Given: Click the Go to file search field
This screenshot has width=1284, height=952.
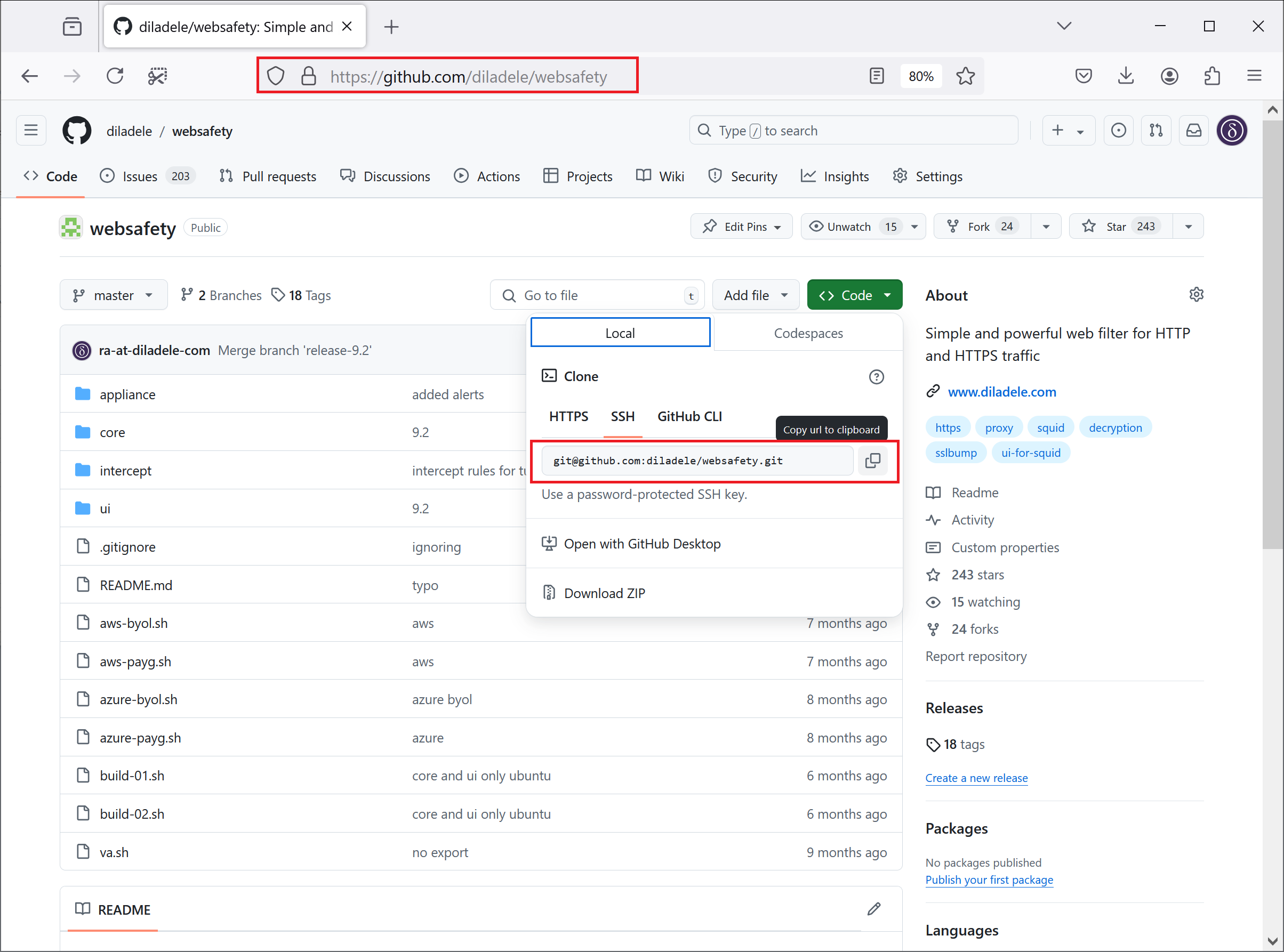Looking at the screenshot, I should (597, 295).
